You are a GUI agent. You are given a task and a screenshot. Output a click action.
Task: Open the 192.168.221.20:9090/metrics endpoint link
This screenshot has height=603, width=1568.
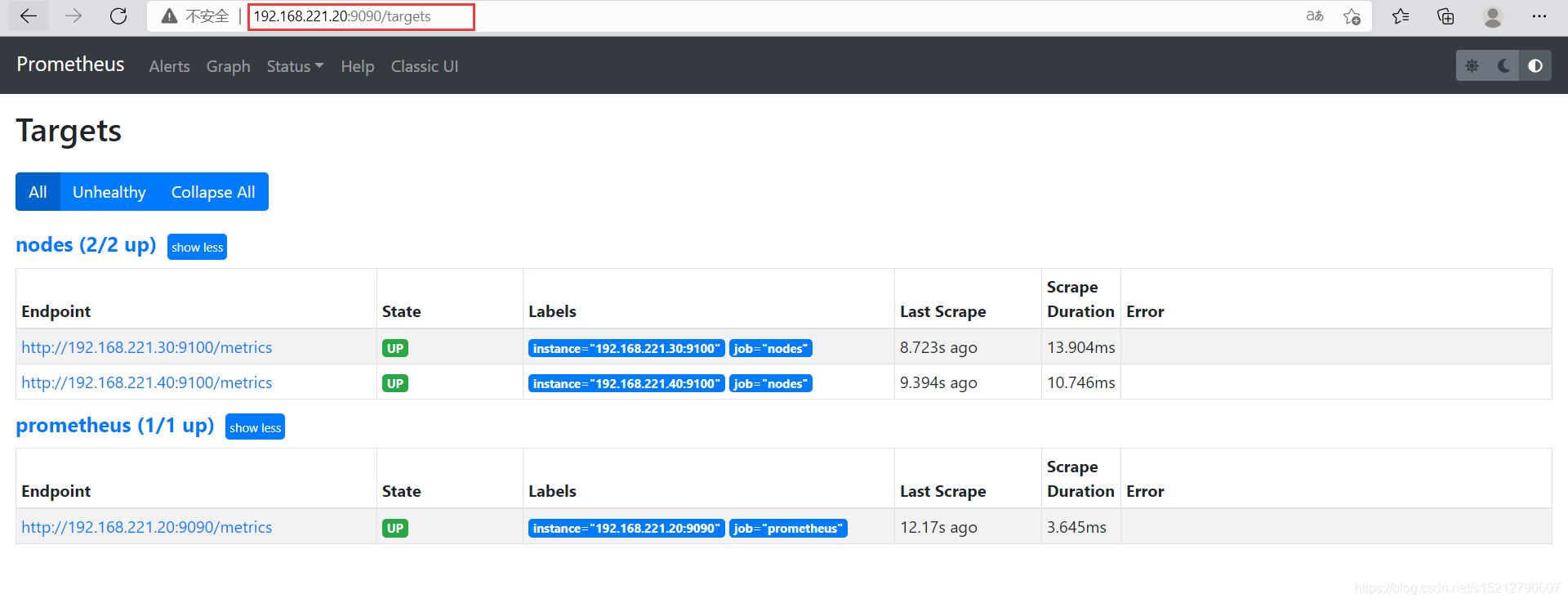[147, 527]
